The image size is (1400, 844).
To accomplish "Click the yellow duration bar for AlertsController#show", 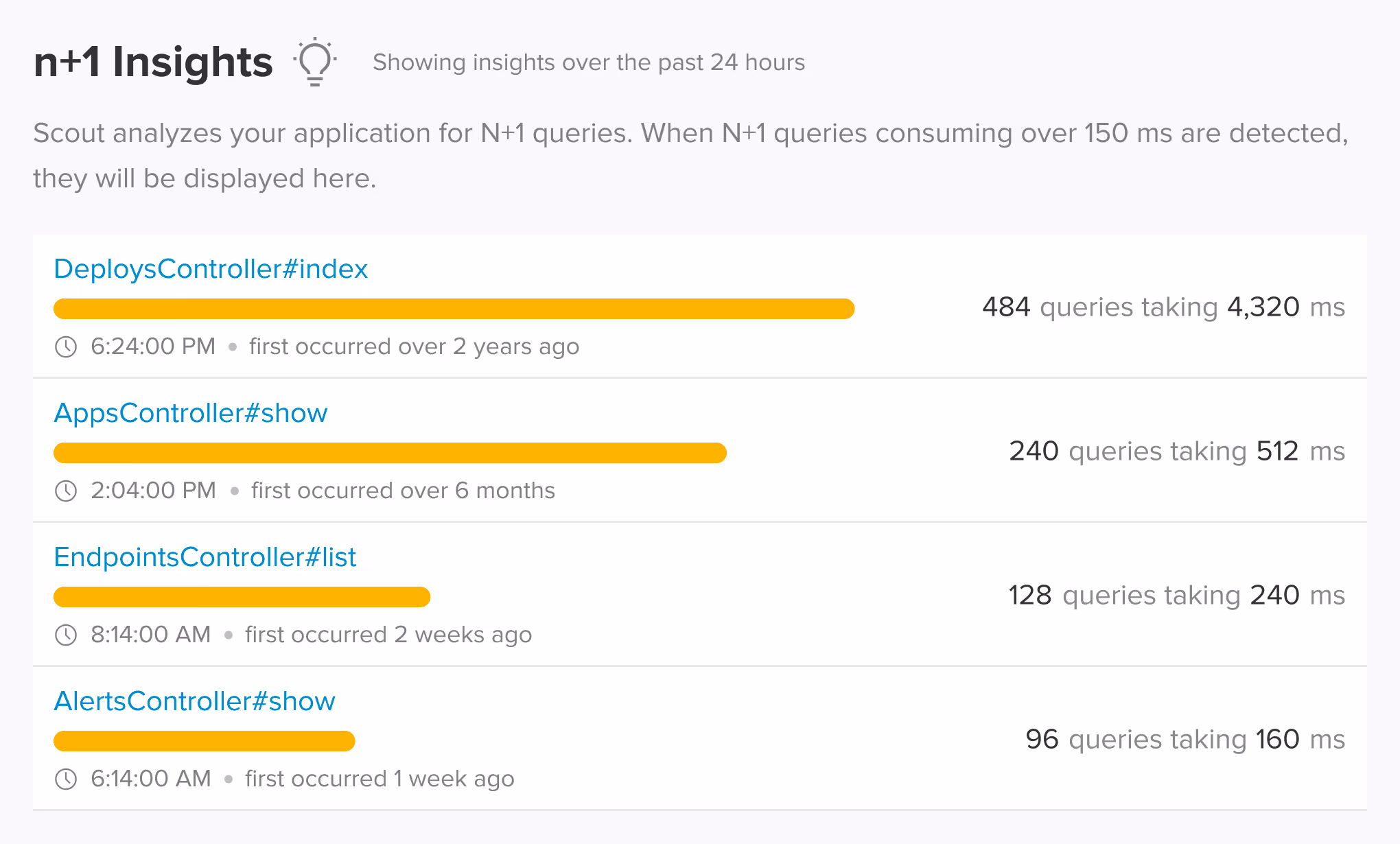I will coord(204,740).
